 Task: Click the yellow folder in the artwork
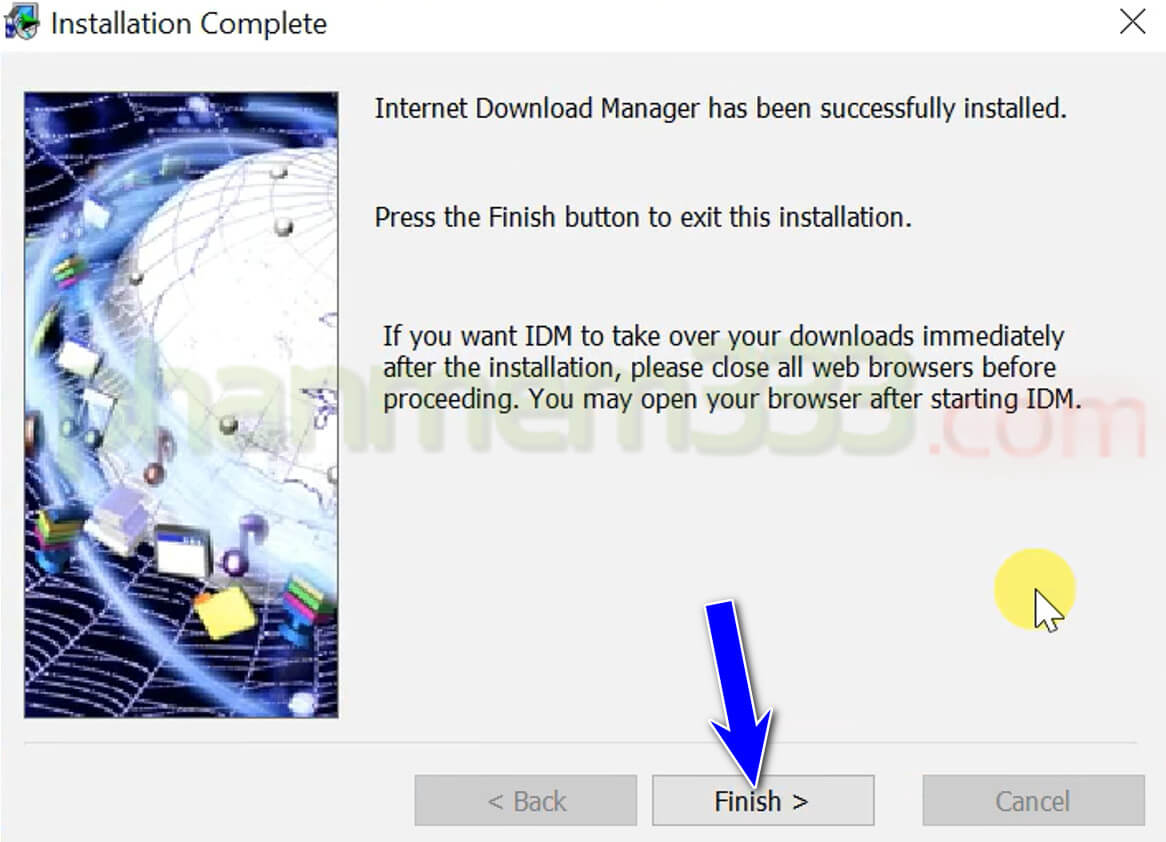pyautogui.click(x=225, y=611)
